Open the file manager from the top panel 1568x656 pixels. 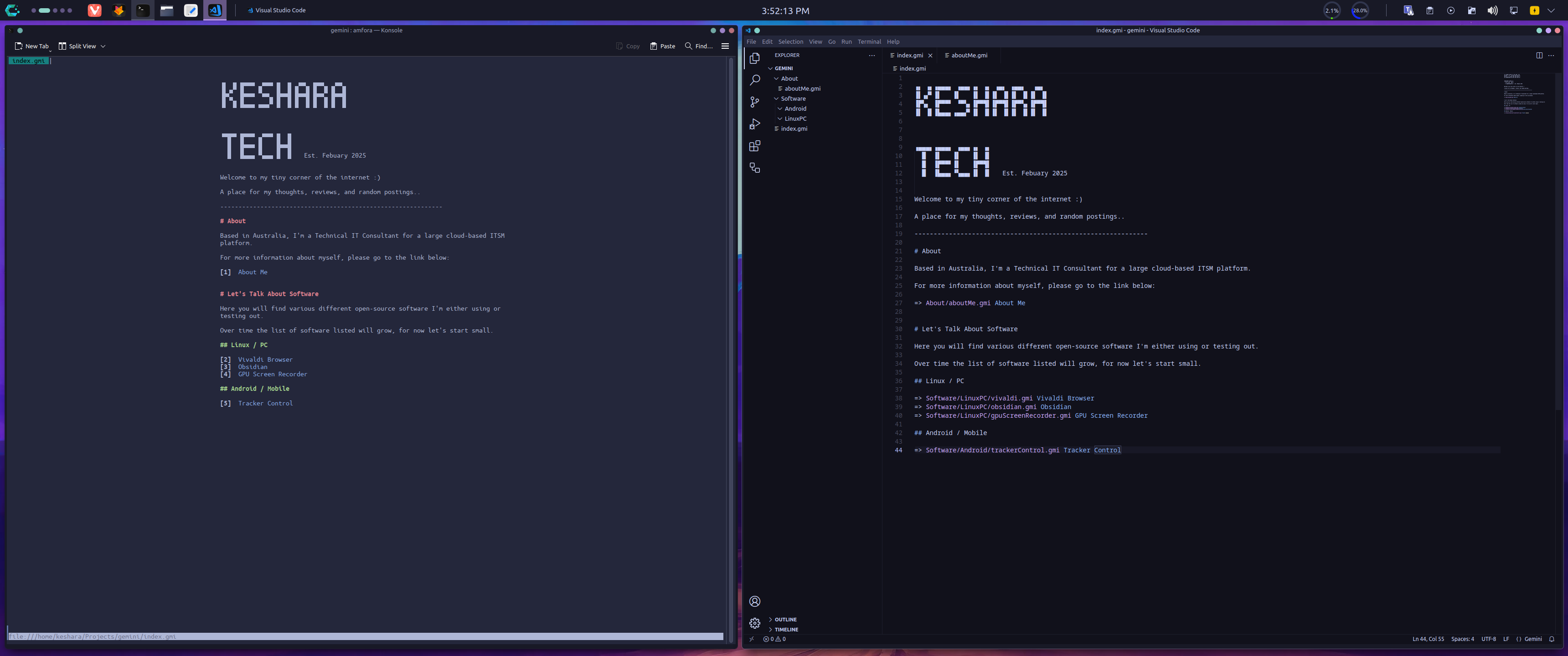166,10
